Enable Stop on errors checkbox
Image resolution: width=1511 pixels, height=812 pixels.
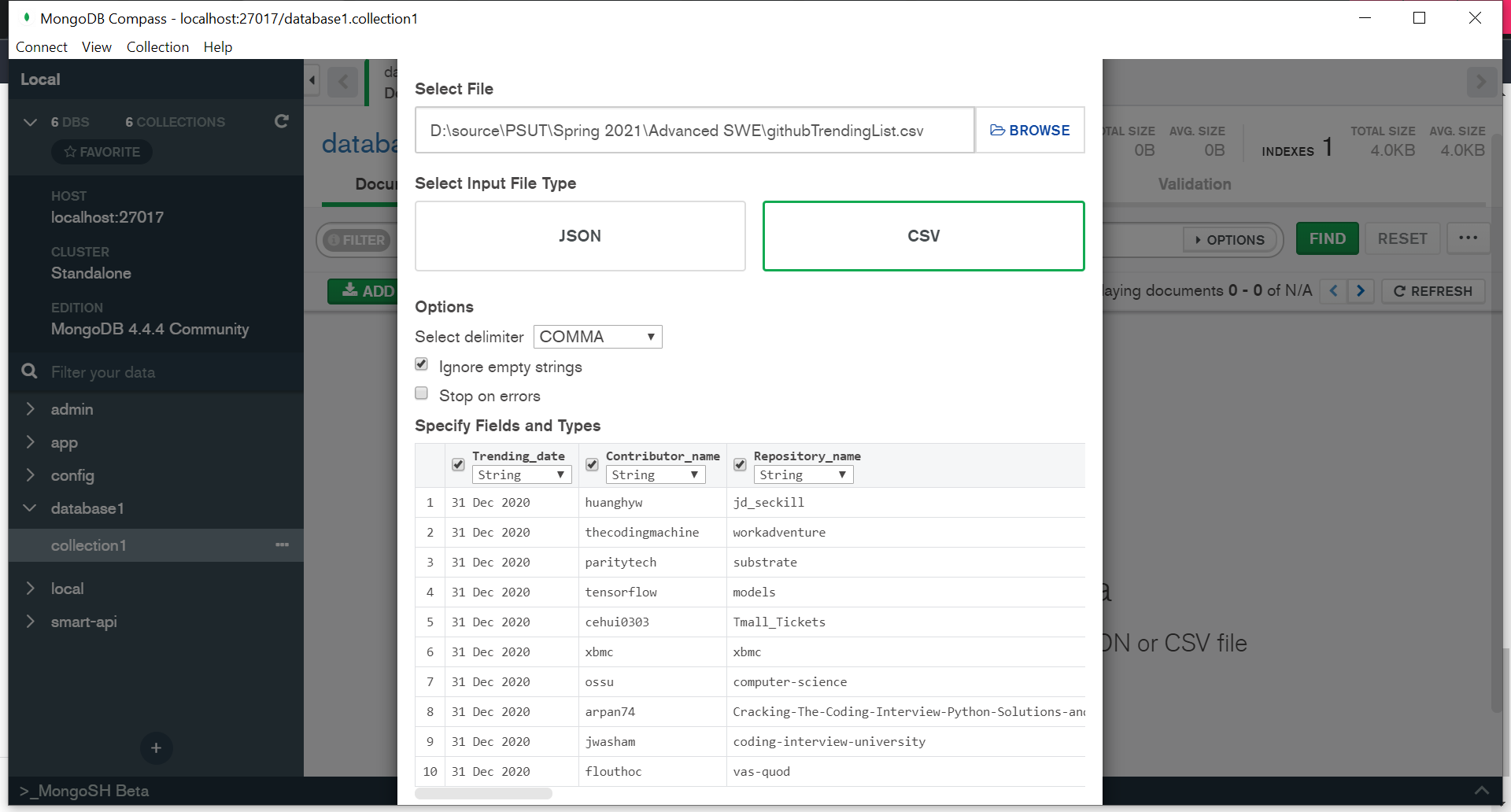click(422, 393)
